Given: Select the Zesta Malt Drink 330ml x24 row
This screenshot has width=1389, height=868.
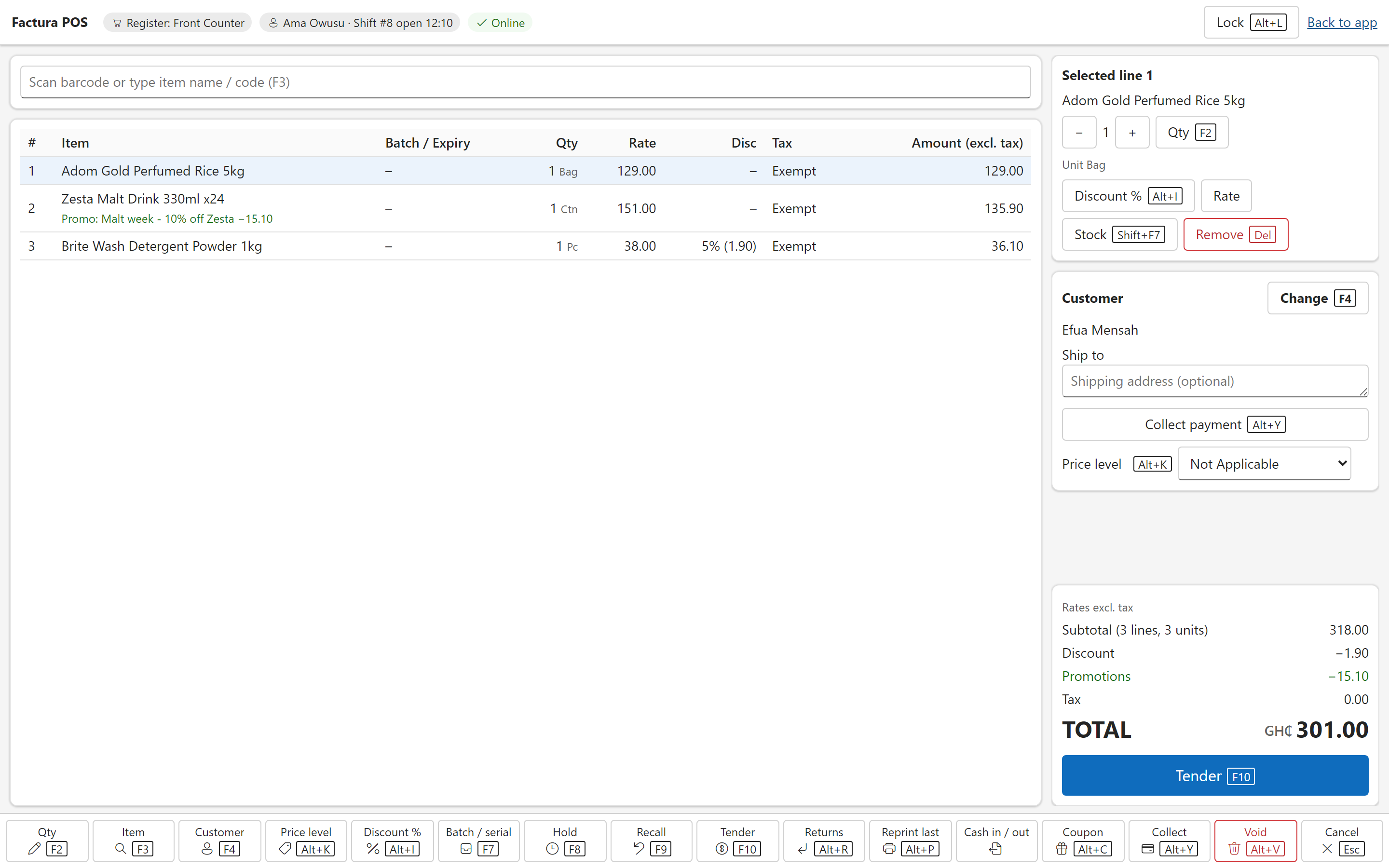Looking at the screenshot, I should pos(525,208).
